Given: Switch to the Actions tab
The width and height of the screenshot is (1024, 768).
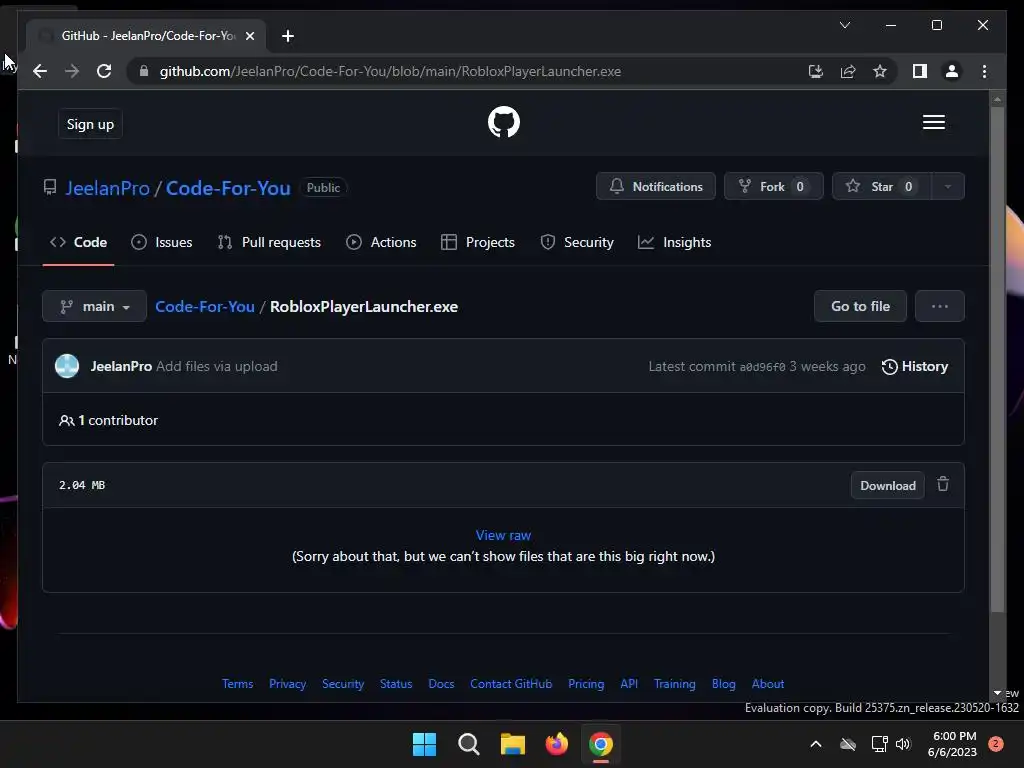Looking at the screenshot, I should 381,242.
